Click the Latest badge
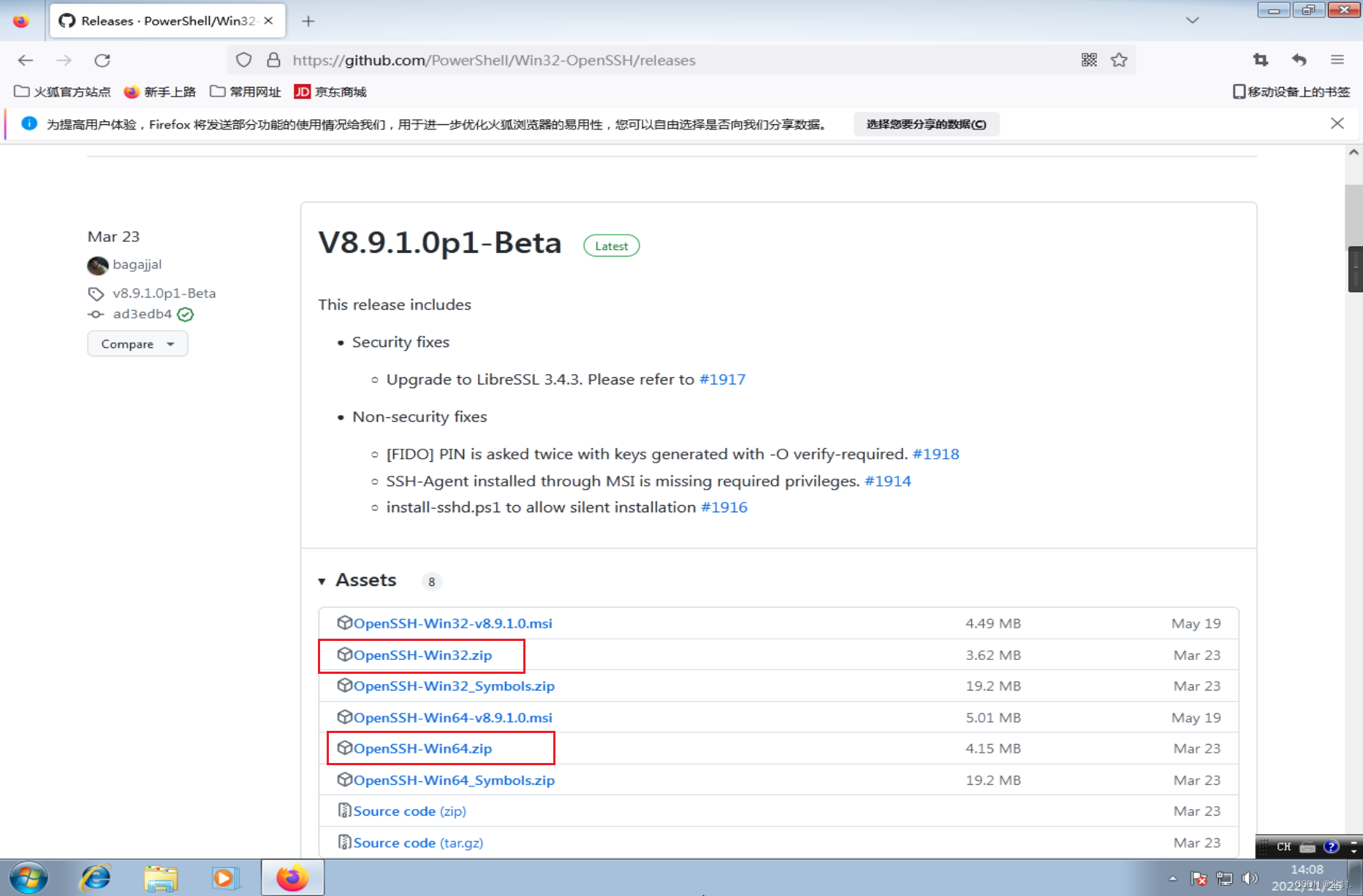1363x896 pixels. coord(611,246)
